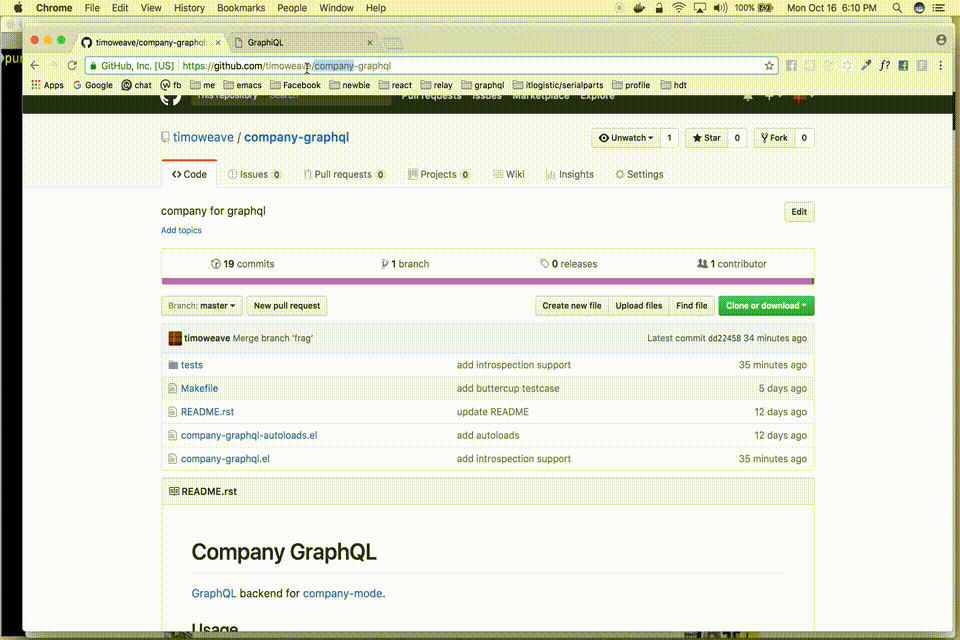Open the graphql bookmarks folder
This screenshot has width=960, height=640.
[x=482, y=85]
